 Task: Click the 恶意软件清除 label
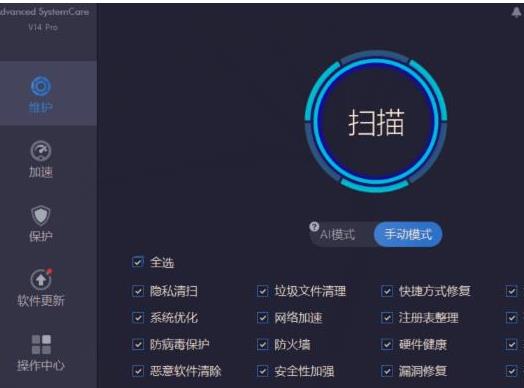click(x=185, y=371)
